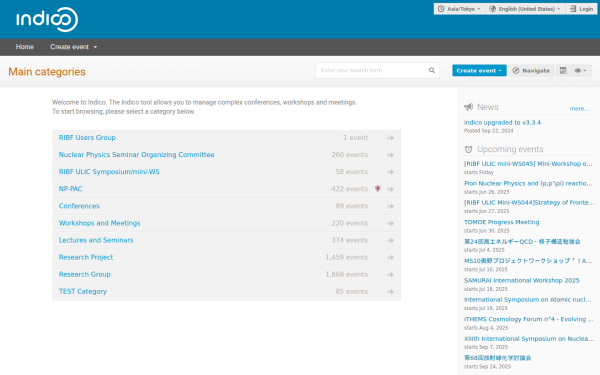Open the TEST Category link

[83, 292]
